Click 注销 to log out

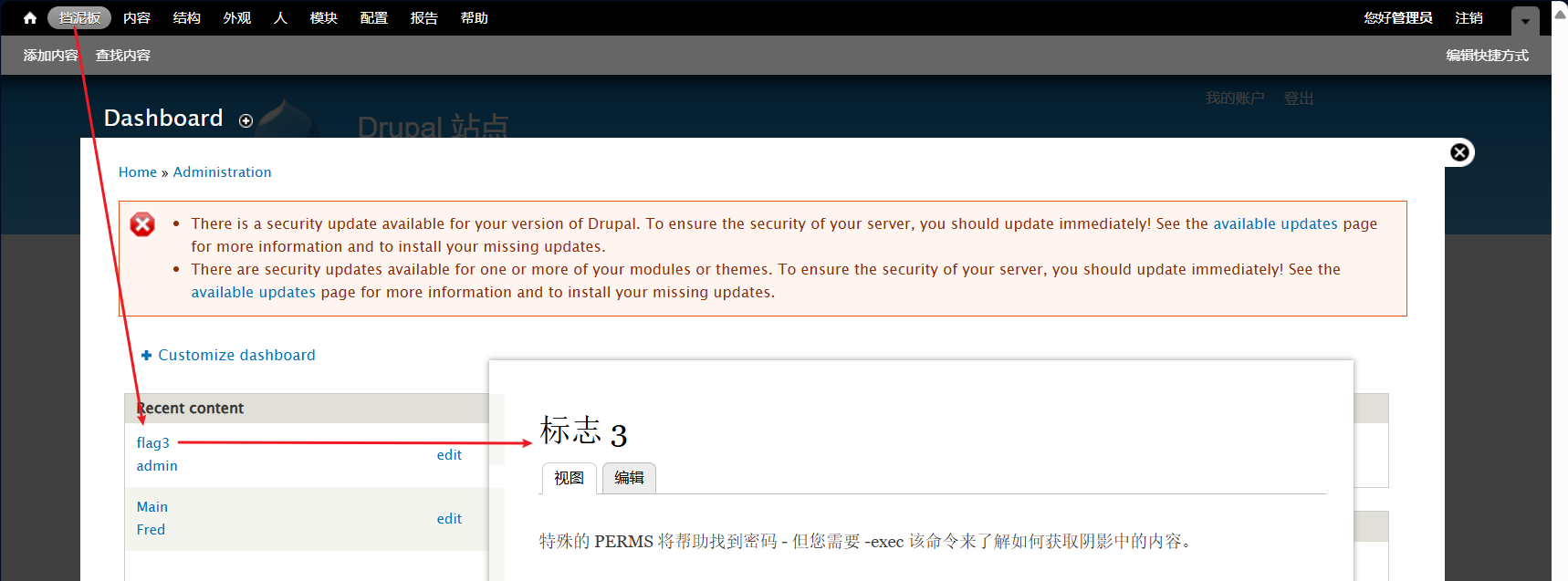pos(1469,18)
